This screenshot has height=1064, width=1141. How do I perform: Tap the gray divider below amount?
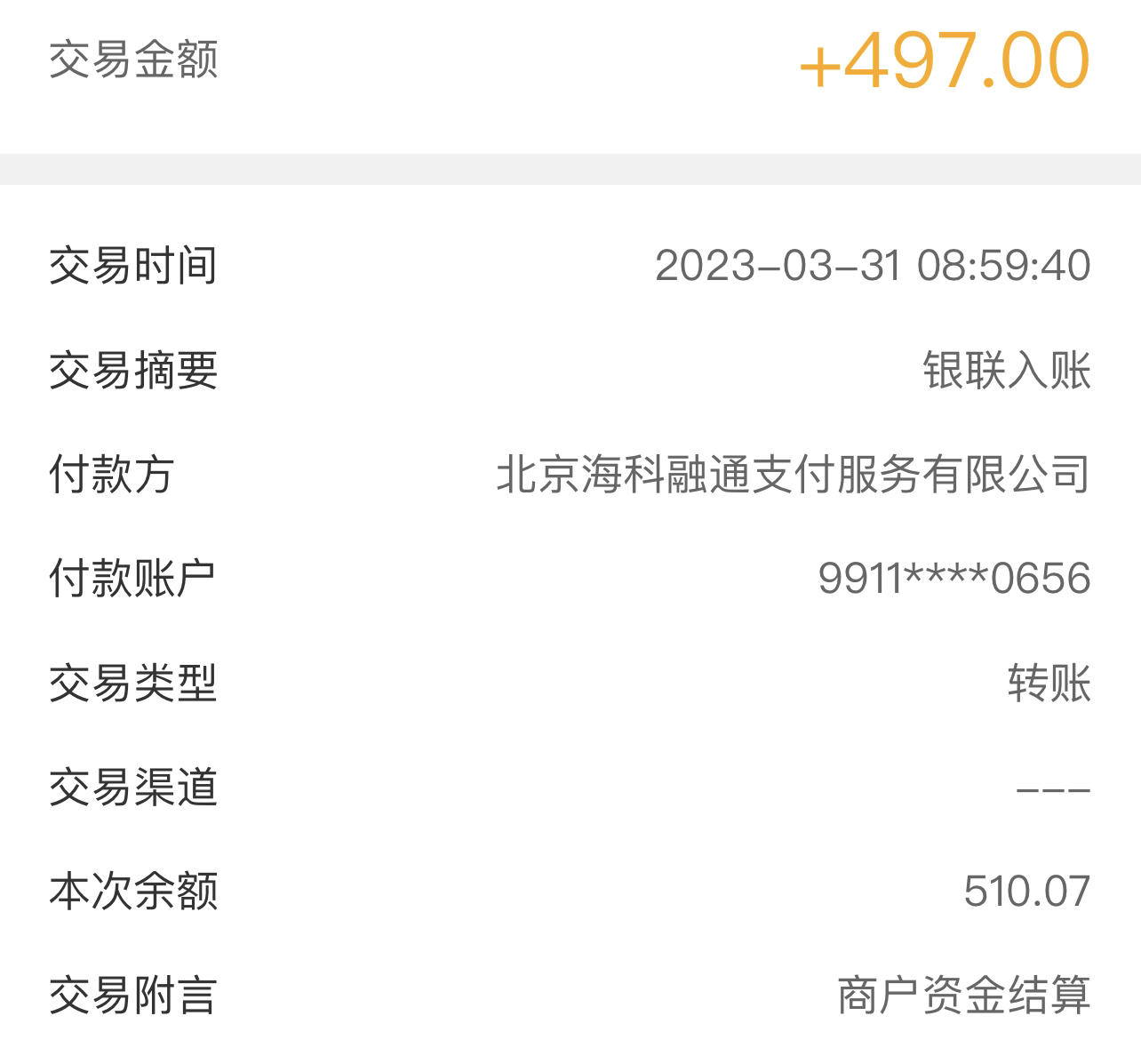pyautogui.click(x=570, y=169)
